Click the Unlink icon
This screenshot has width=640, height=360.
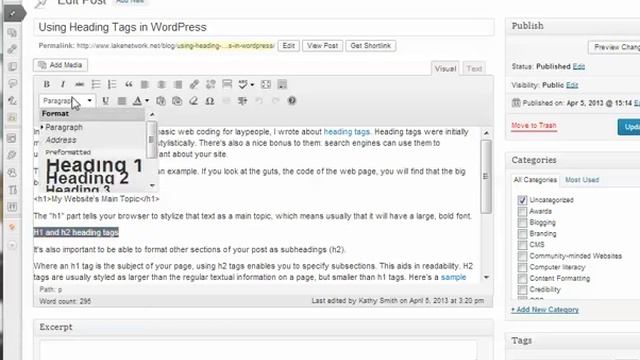[211, 84]
